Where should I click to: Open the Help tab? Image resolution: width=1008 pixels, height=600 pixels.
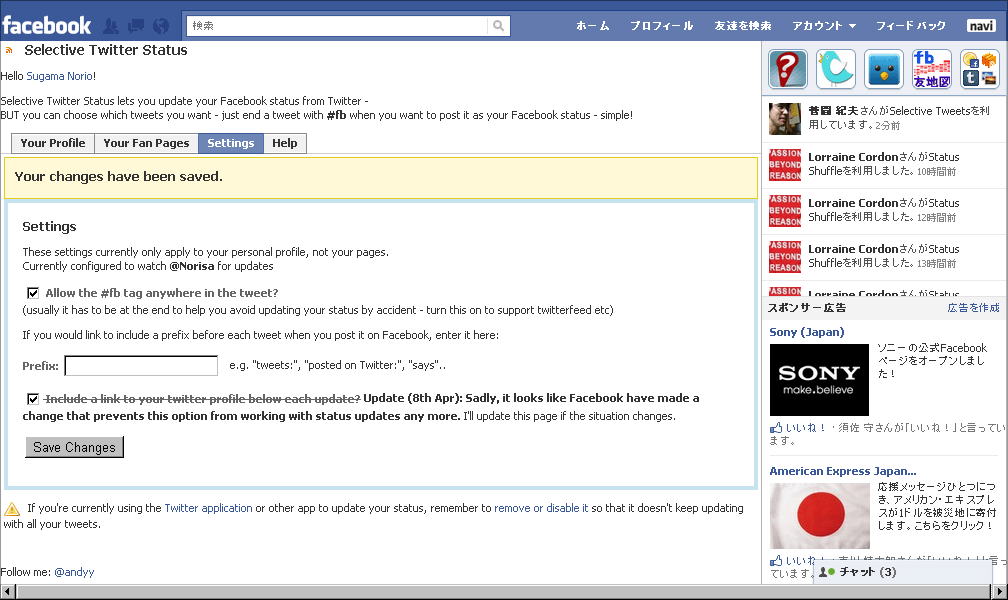(285, 143)
